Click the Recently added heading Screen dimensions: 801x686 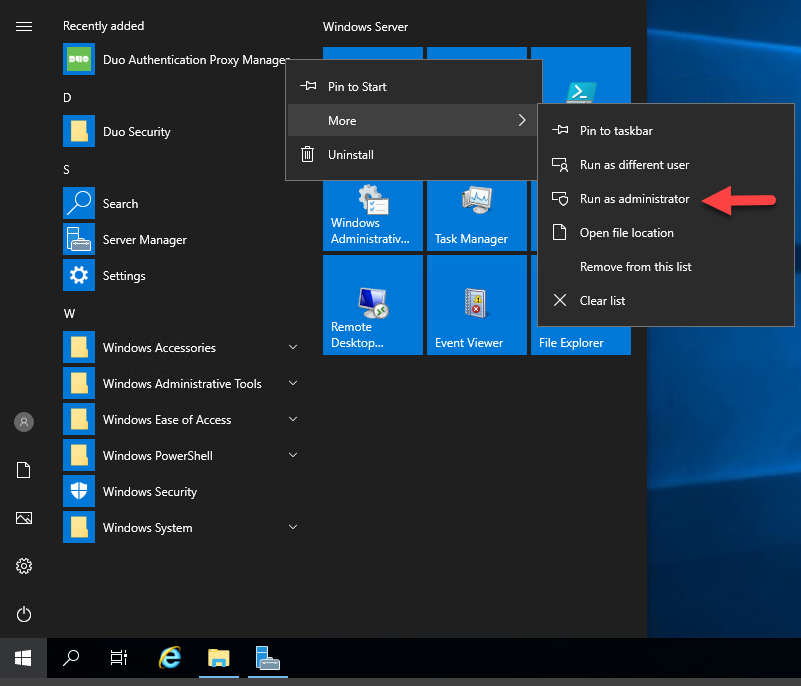point(103,26)
